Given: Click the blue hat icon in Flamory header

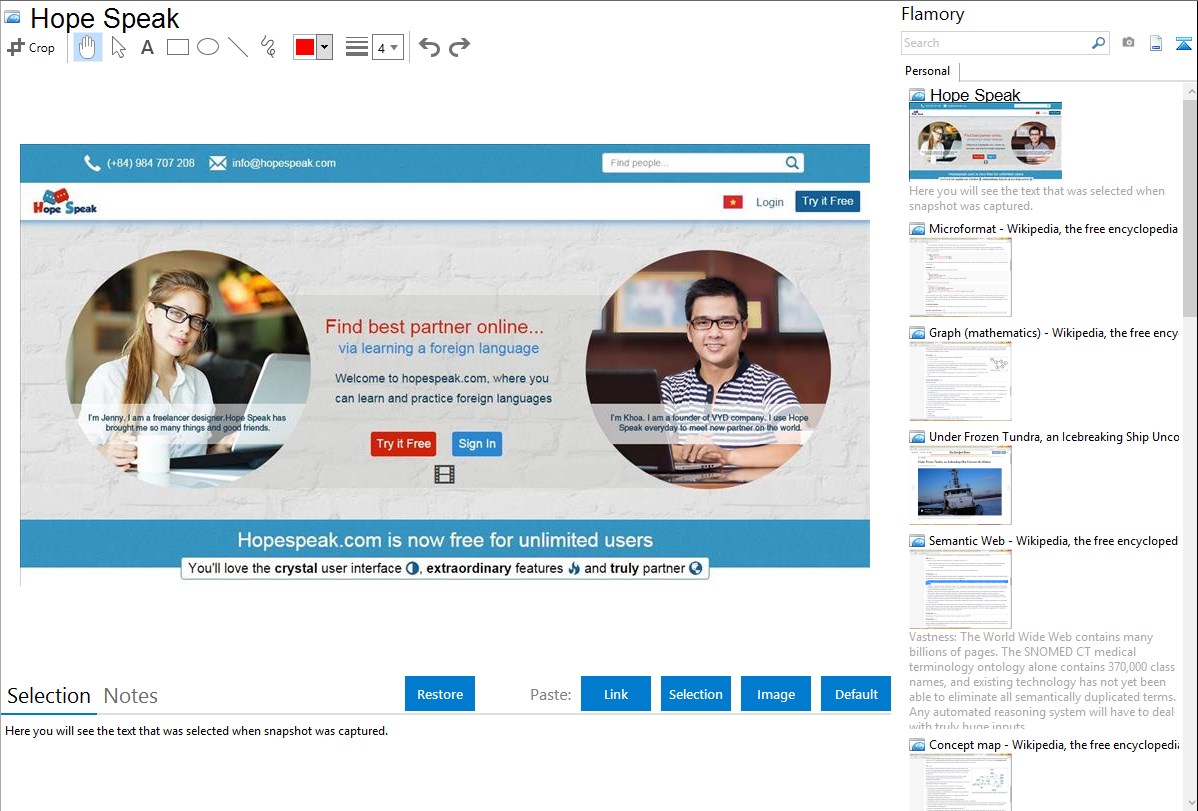Looking at the screenshot, I should (1183, 43).
